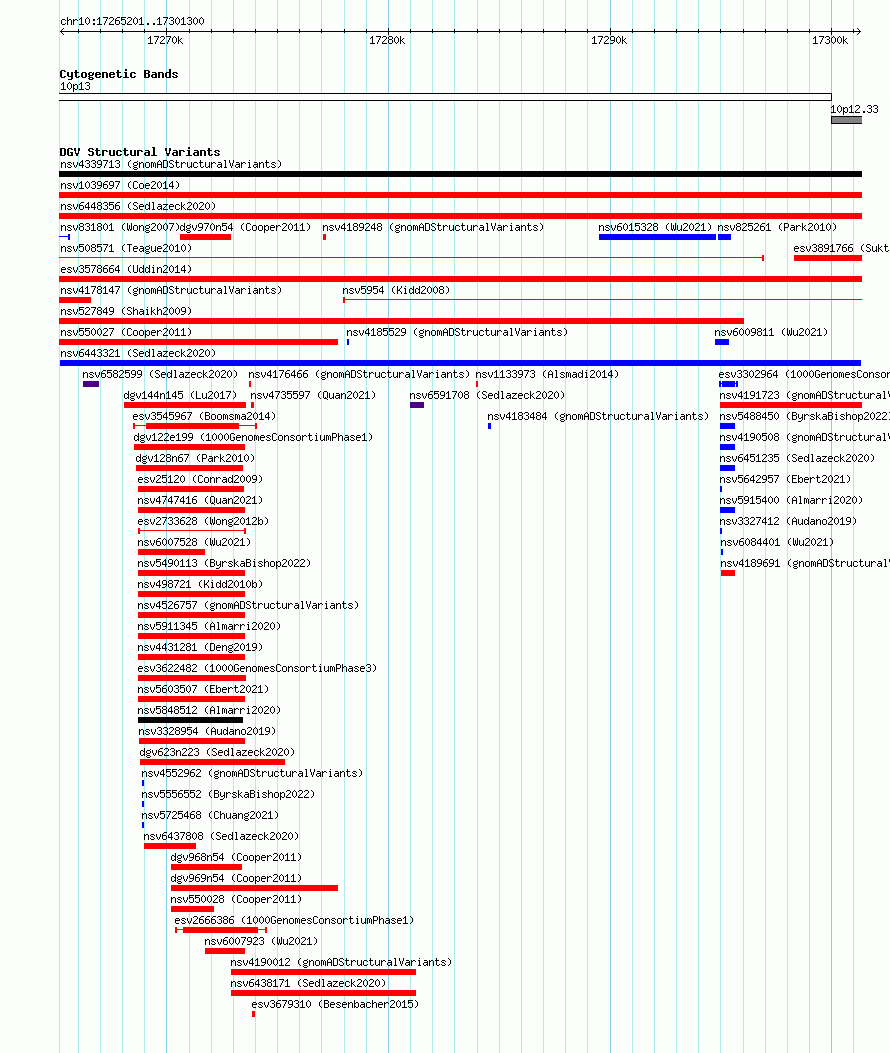Select nsv5725468 (Chuang2021) label
Image resolution: width=890 pixels, height=1053 pixels.
click(x=210, y=815)
